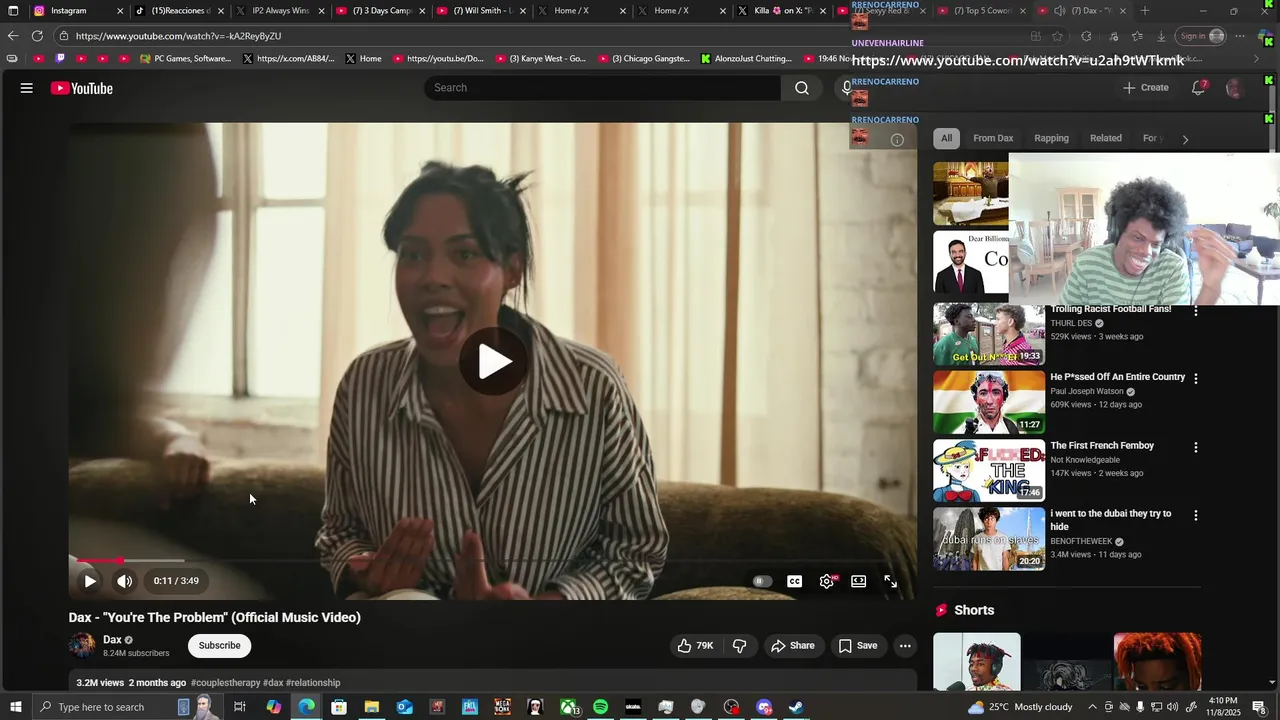Mute the video with the speaker icon

tap(124, 581)
